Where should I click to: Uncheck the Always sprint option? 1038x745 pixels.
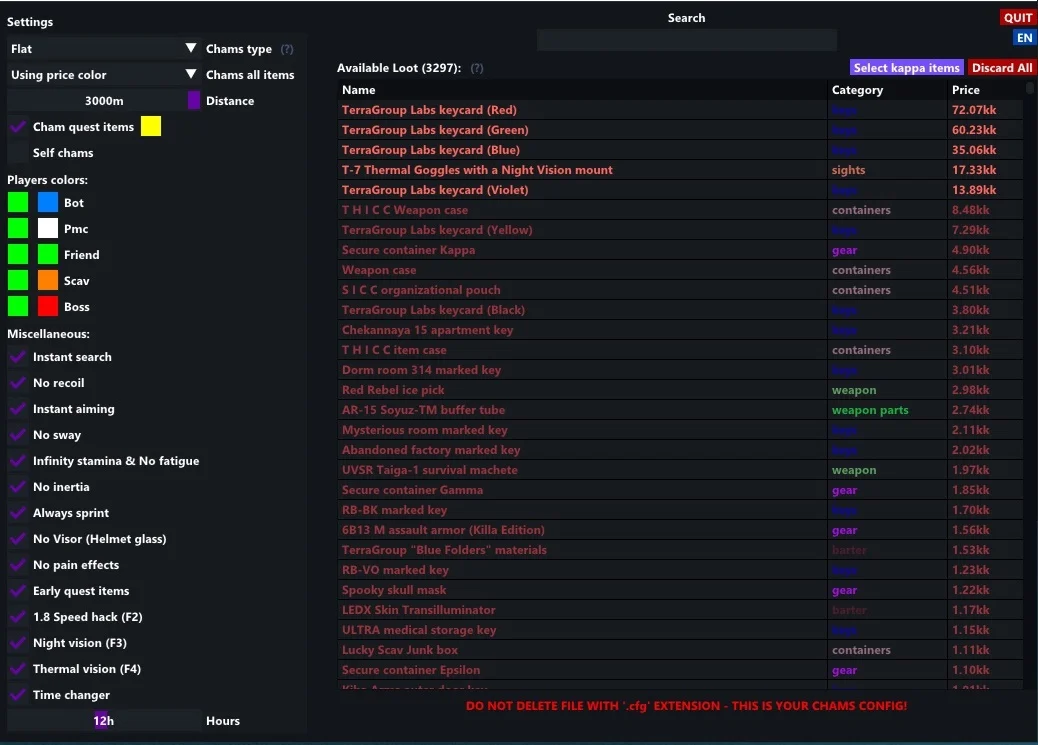coord(18,513)
